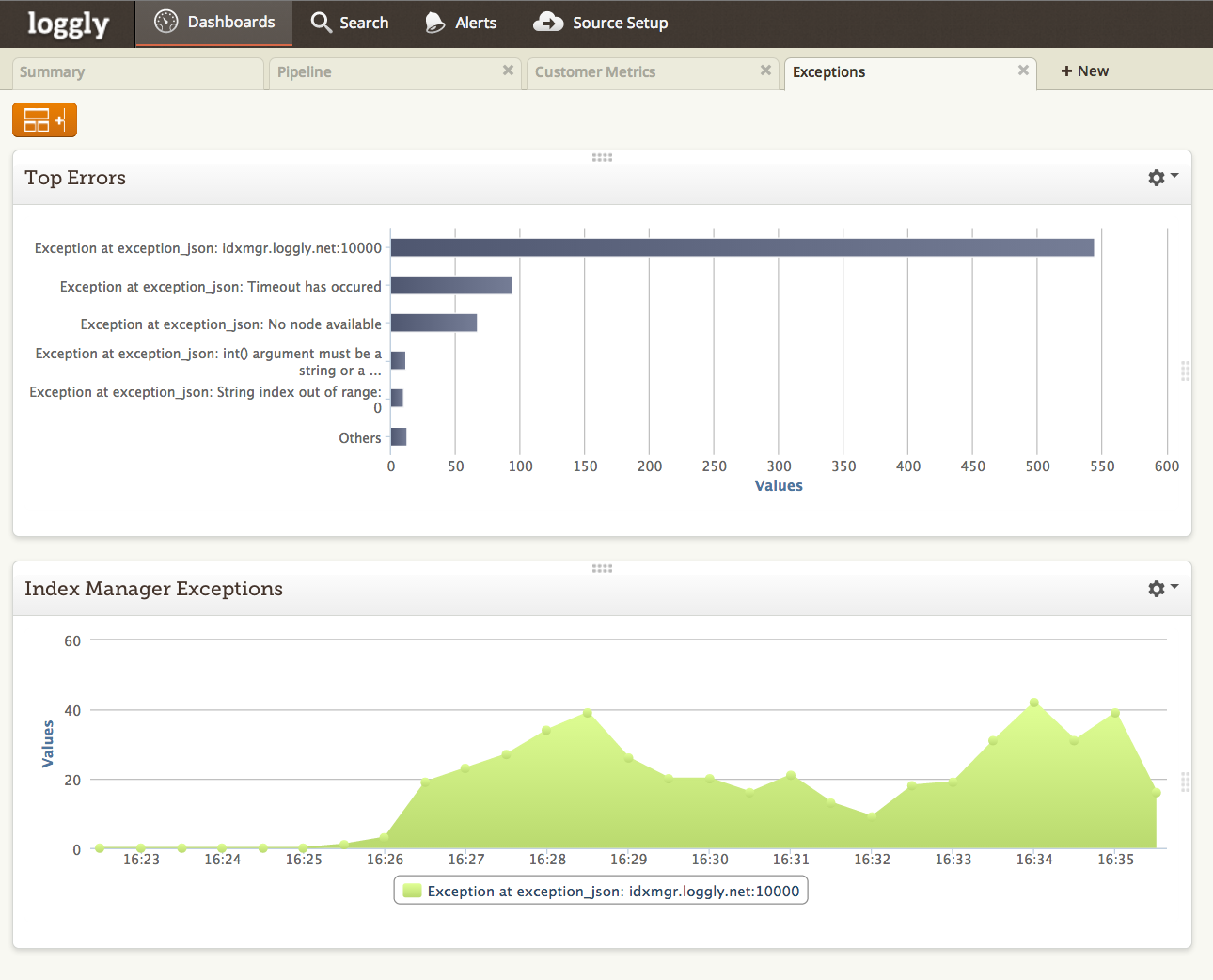Grab Index Manager Exceptions right resize handle
The height and width of the screenshot is (980, 1213).
click(1185, 782)
